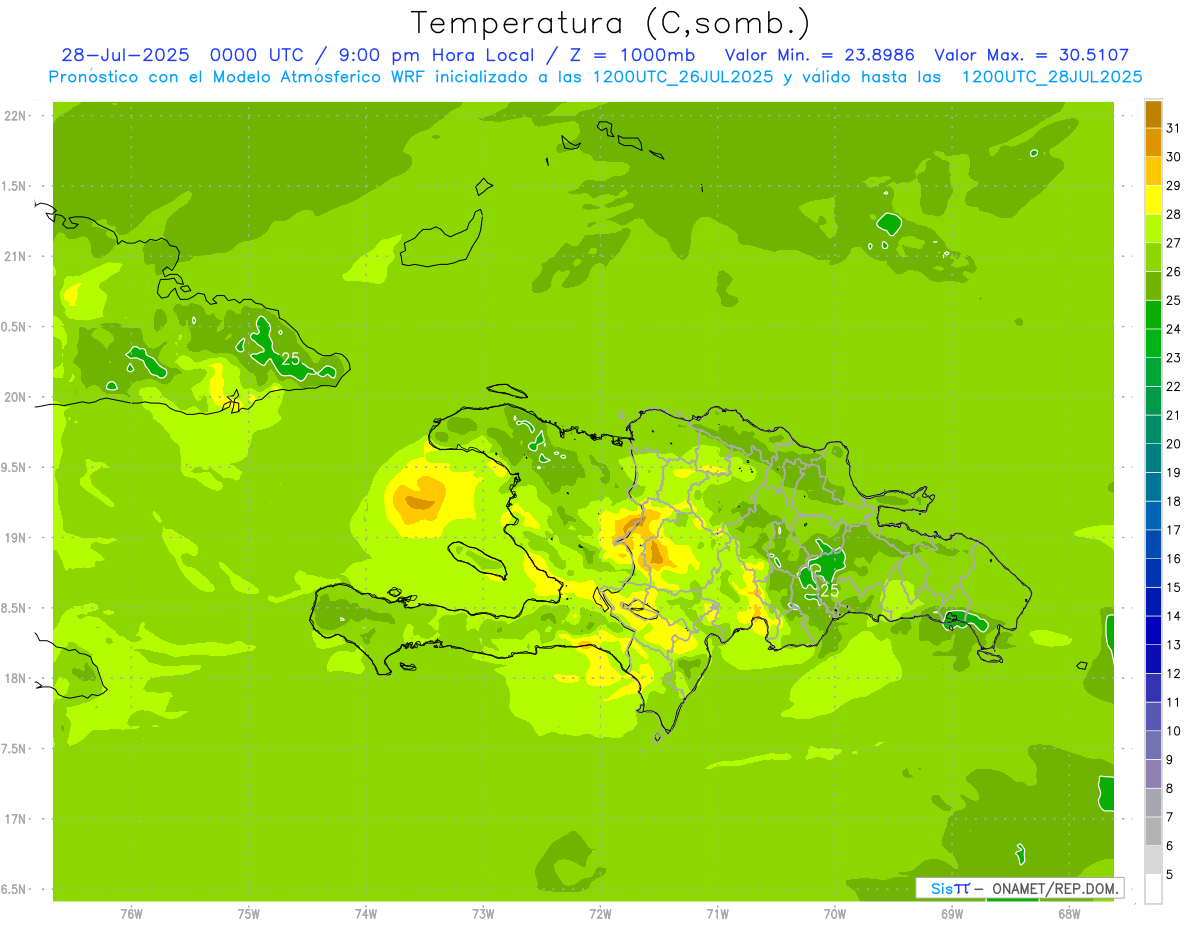Click the '72W' longitude axis label
The height and width of the screenshot is (927, 1200).
point(600,913)
